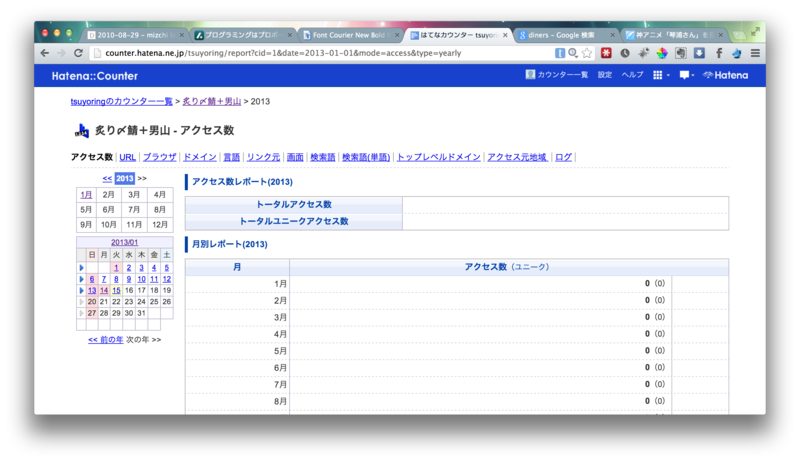The height and width of the screenshot is (462, 800).
Task: Expand the week of 13 arrow
Action: click(x=81, y=290)
